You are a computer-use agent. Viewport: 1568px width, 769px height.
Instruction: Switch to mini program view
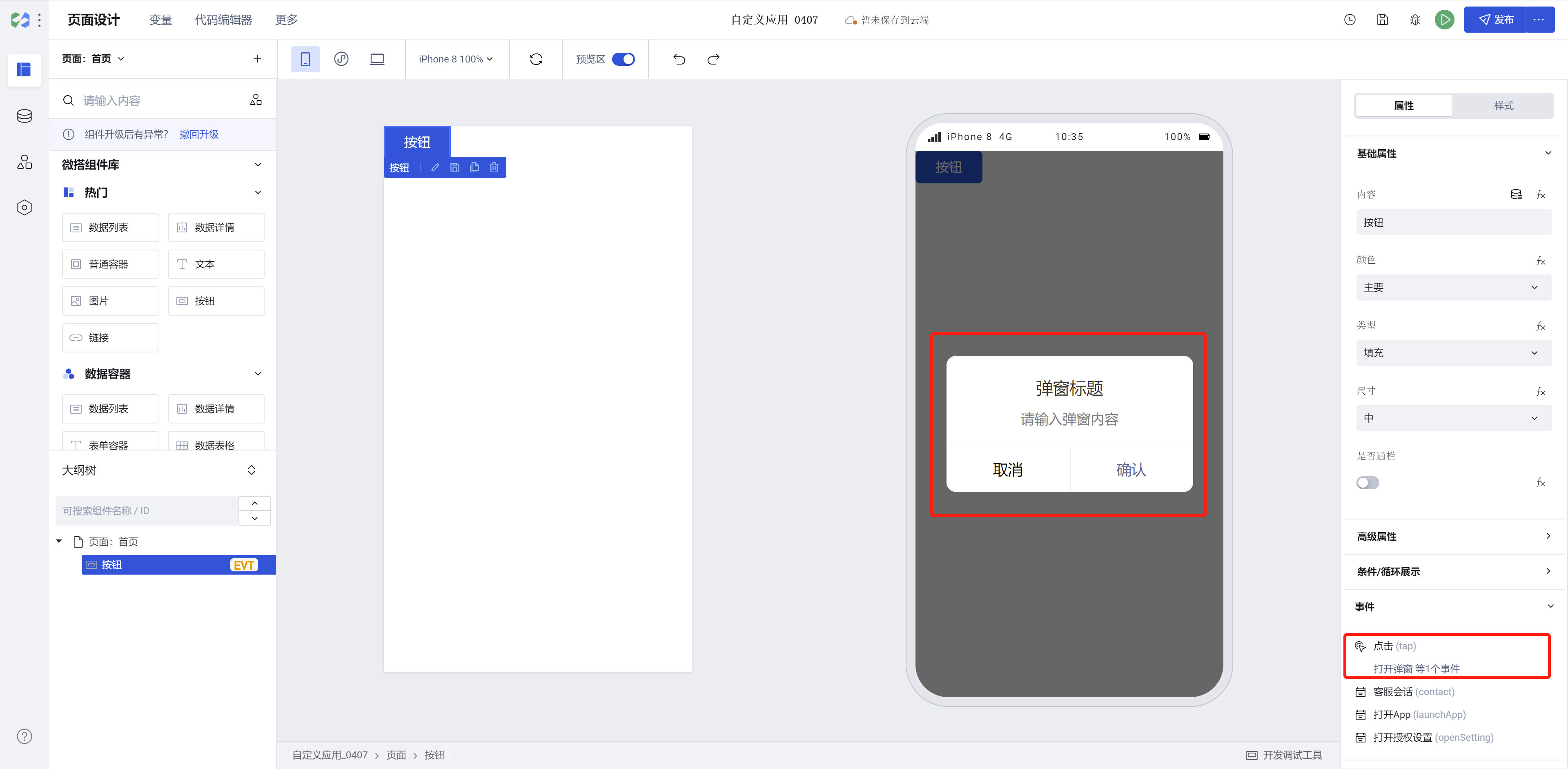[341, 59]
